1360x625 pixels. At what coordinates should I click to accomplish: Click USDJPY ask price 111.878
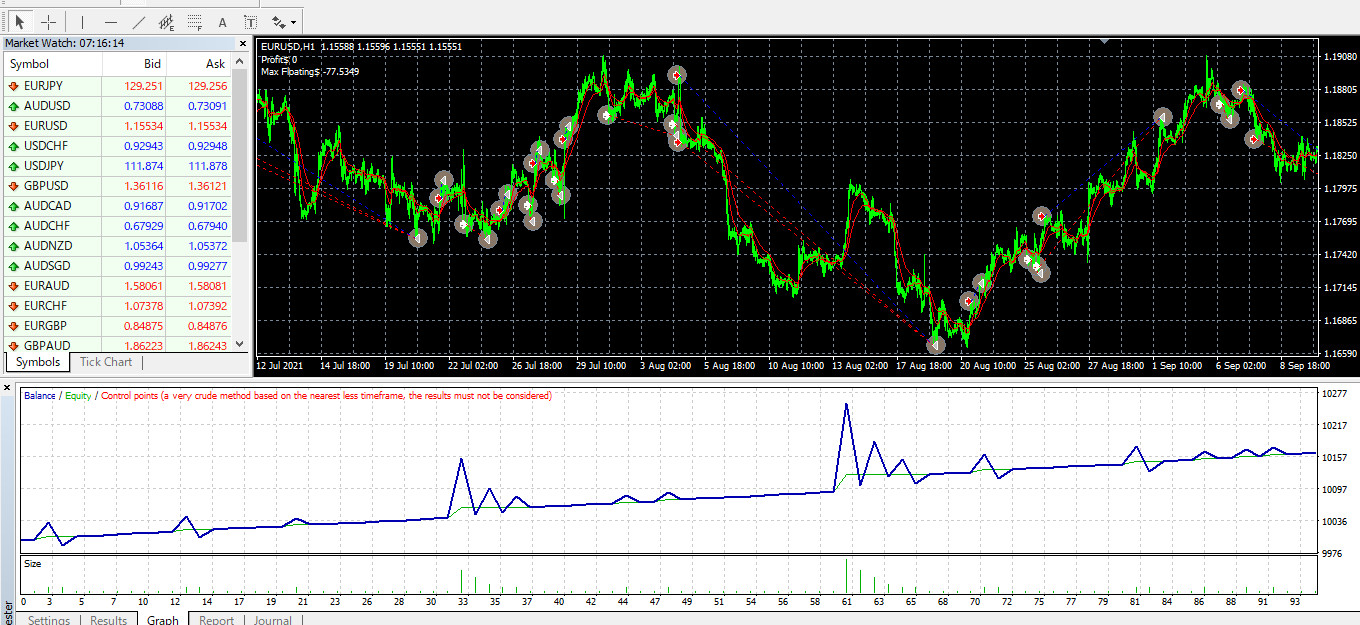point(207,166)
